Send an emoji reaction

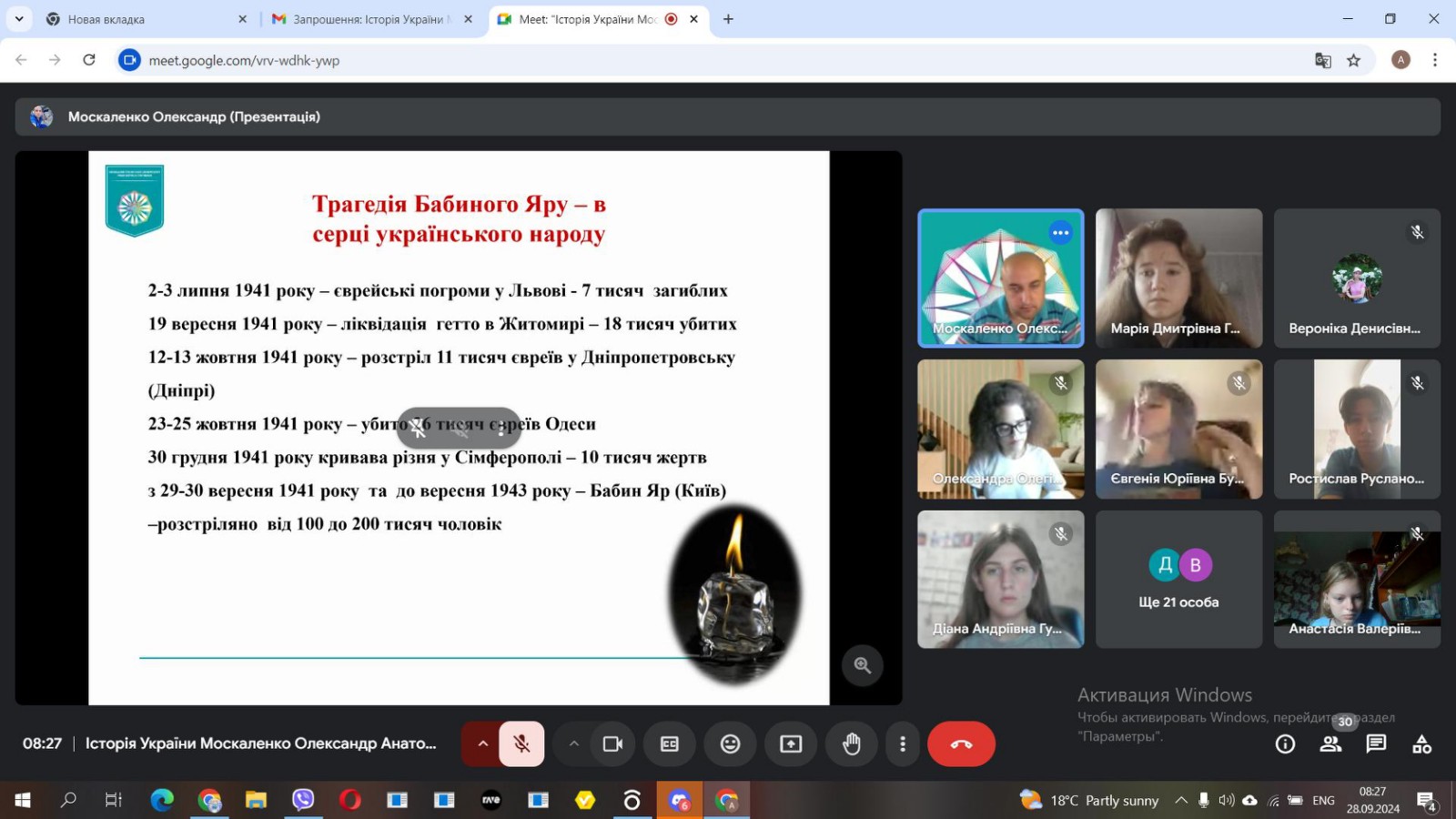(730, 743)
